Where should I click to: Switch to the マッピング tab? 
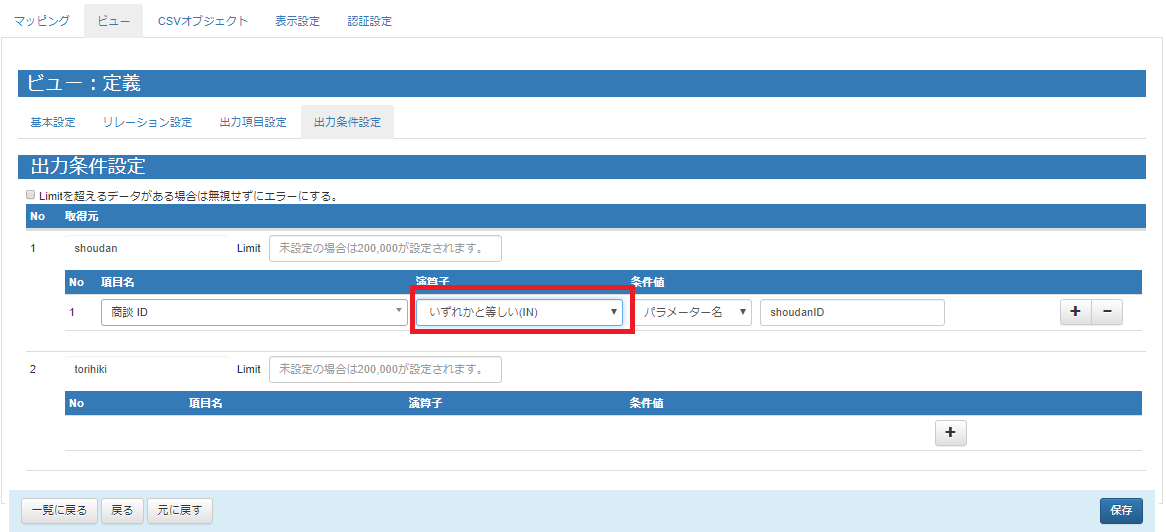coord(42,21)
